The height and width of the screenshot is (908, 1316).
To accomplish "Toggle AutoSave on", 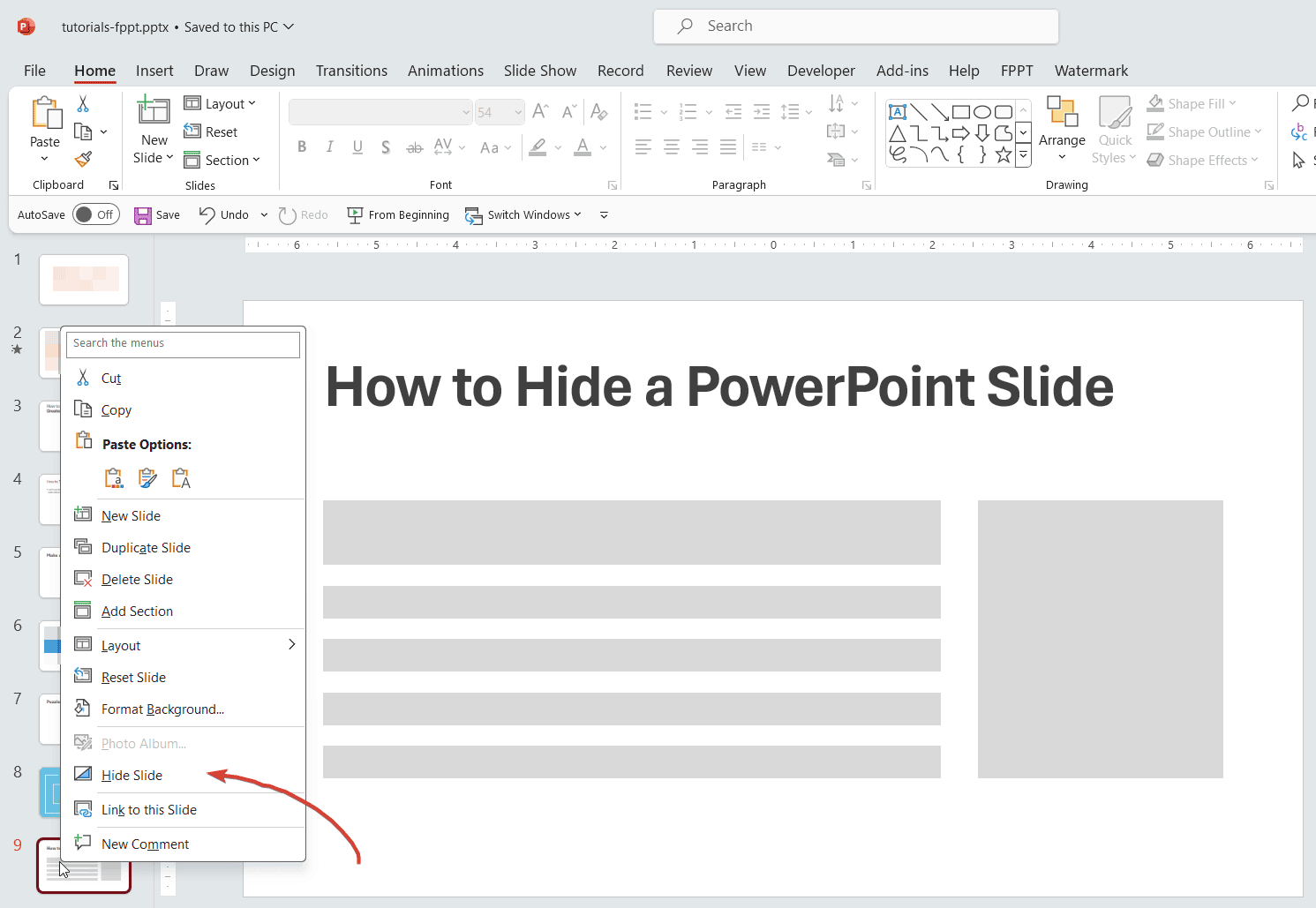I will tap(95, 214).
